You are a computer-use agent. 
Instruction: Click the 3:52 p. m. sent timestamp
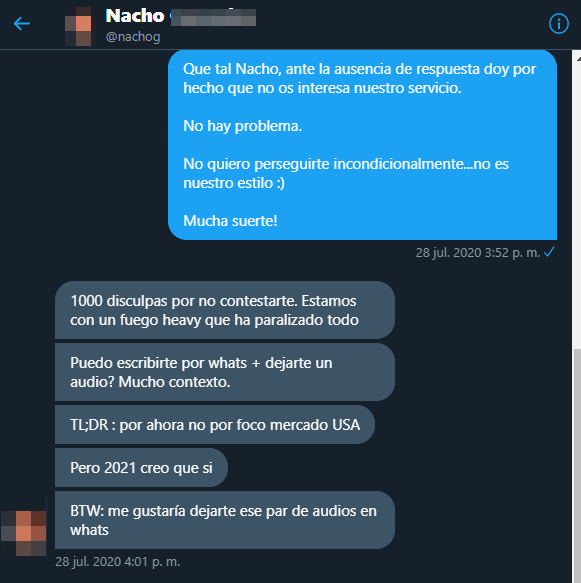pyautogui.click(x=478, y=253)
